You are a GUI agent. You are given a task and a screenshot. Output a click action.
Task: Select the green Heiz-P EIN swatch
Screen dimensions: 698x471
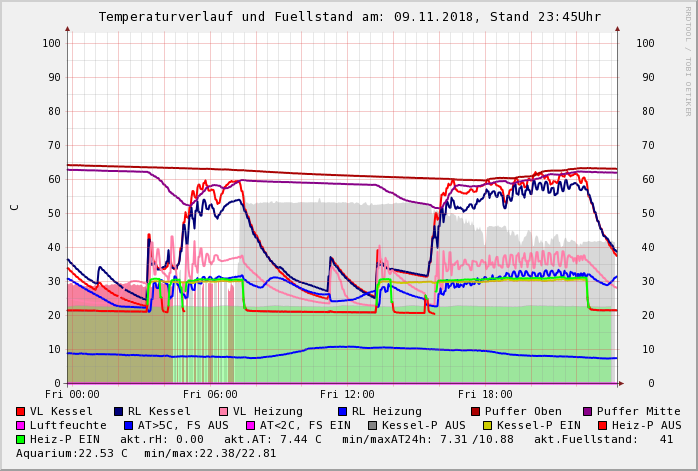coord(21,440)
